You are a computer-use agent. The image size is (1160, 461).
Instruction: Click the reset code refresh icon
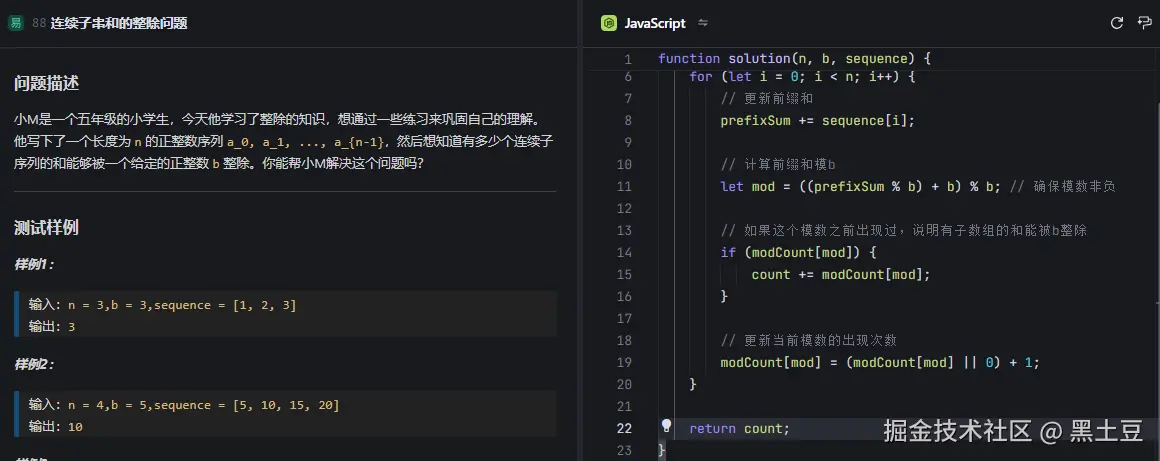(1117, 23)
